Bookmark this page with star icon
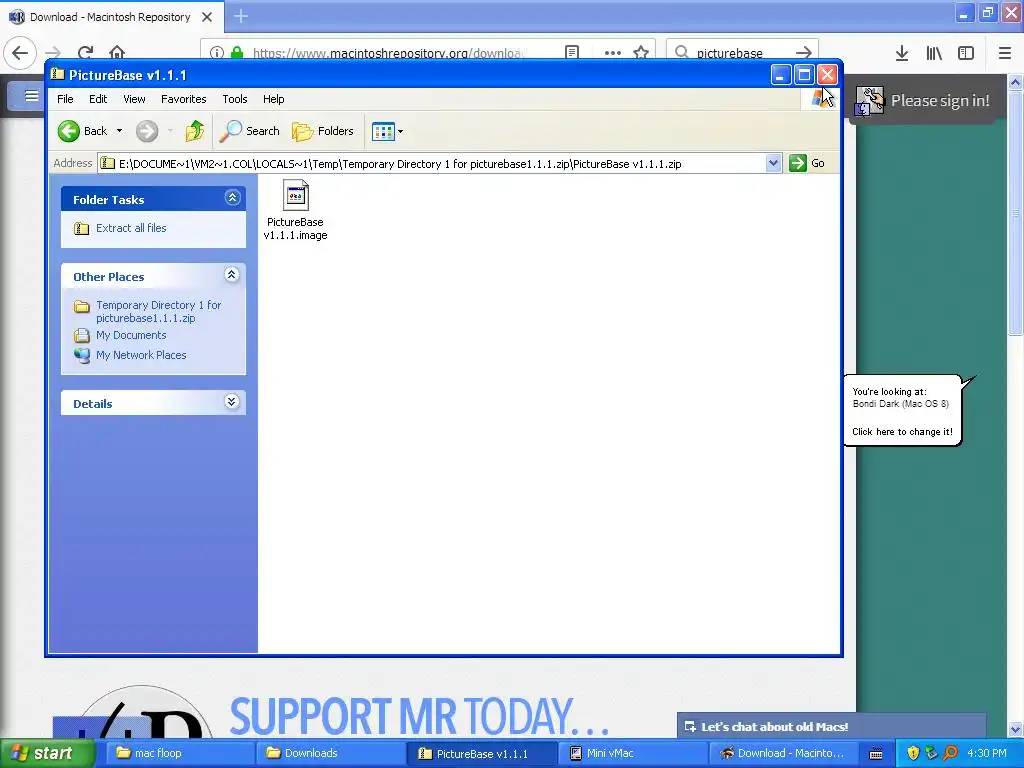The width and height of the screenshot is (1024, 768). (641, 52)
